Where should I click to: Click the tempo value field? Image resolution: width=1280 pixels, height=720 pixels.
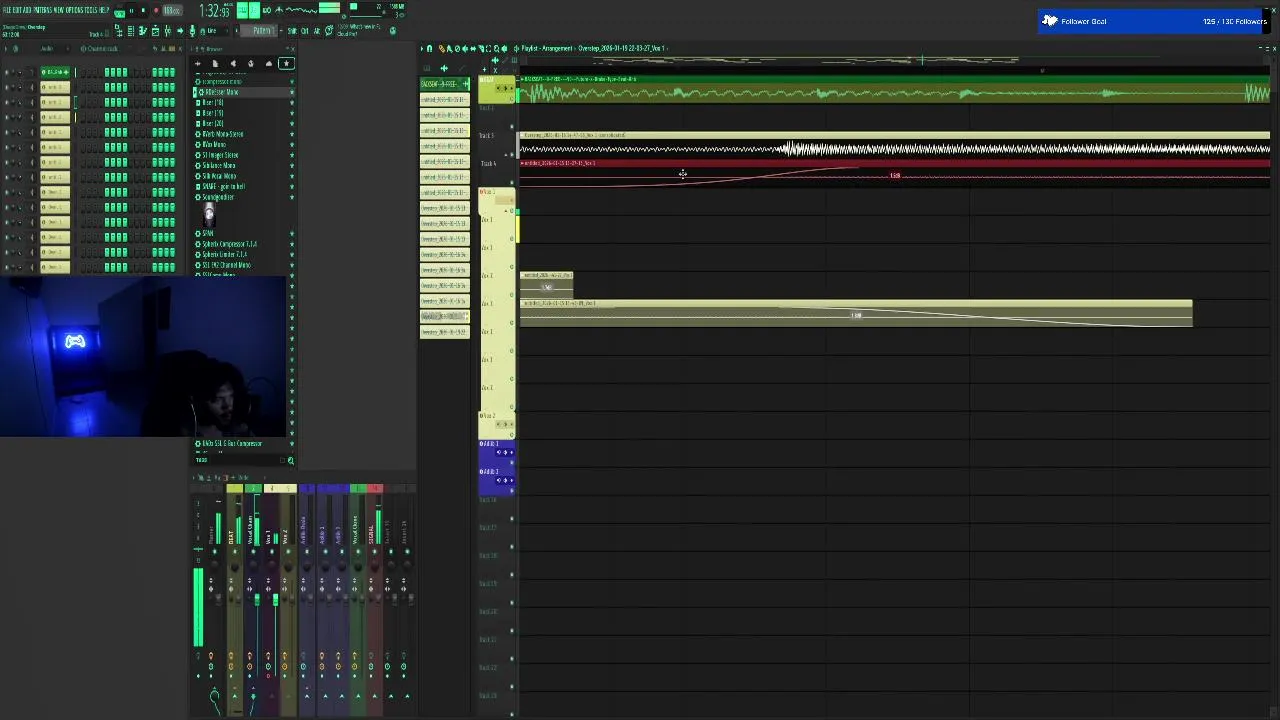click(172, 11)
